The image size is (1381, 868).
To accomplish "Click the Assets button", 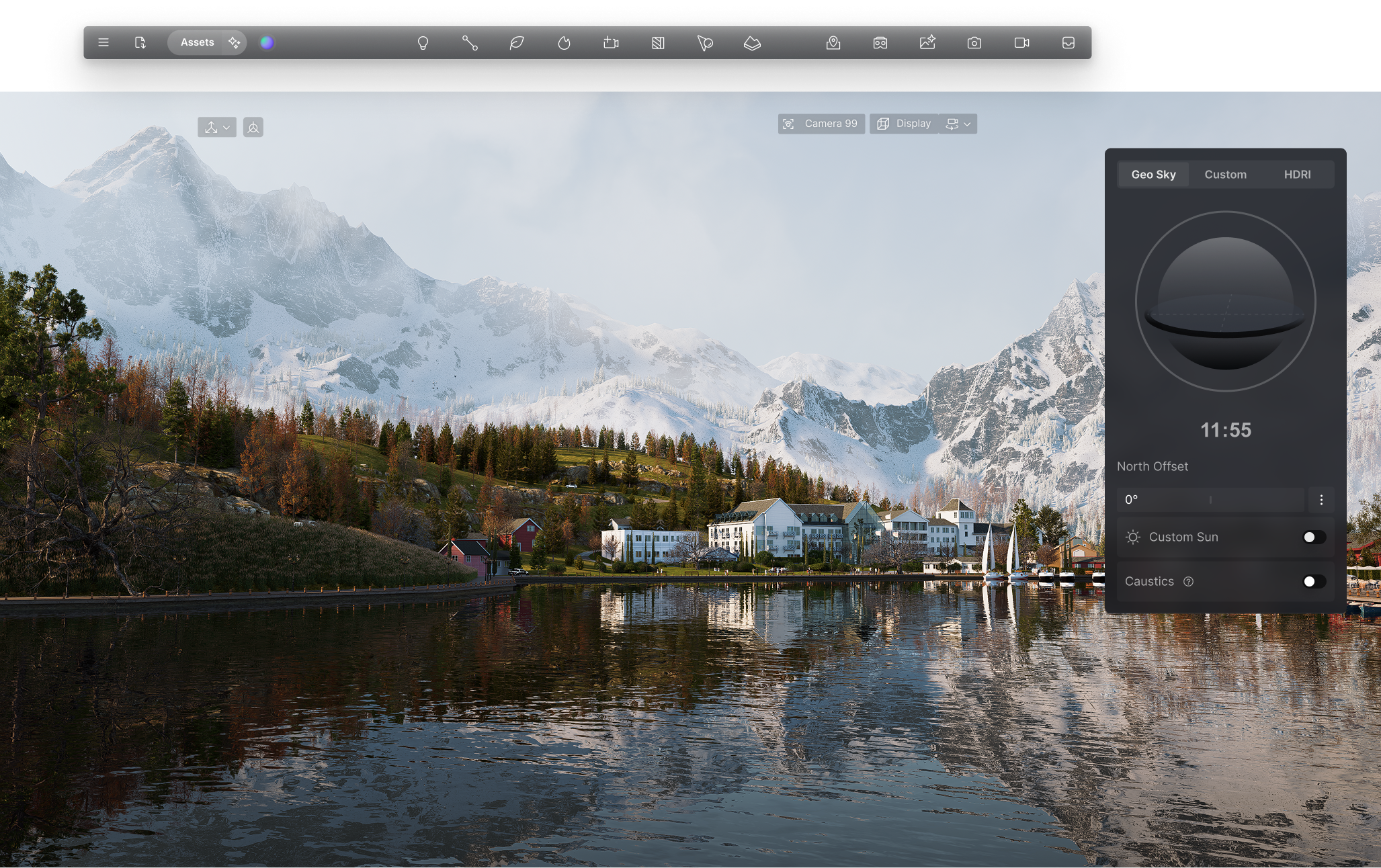I will [197, 42].
